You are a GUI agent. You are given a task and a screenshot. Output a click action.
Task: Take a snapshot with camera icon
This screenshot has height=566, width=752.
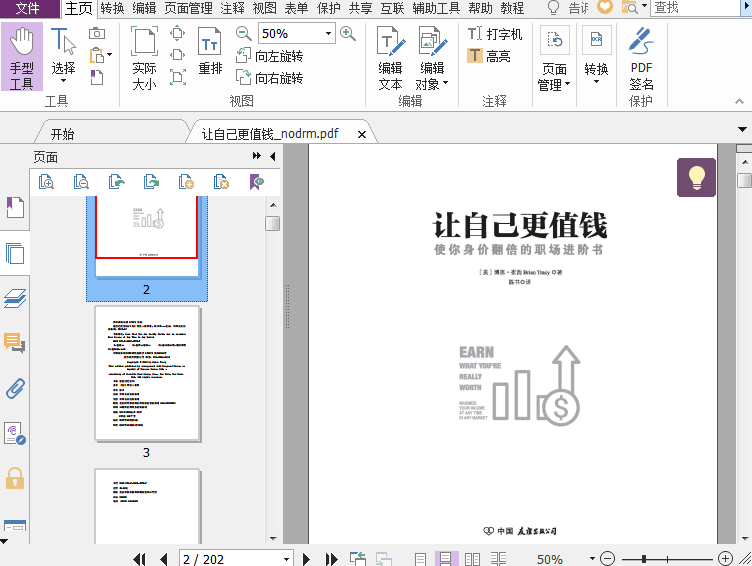97,33
